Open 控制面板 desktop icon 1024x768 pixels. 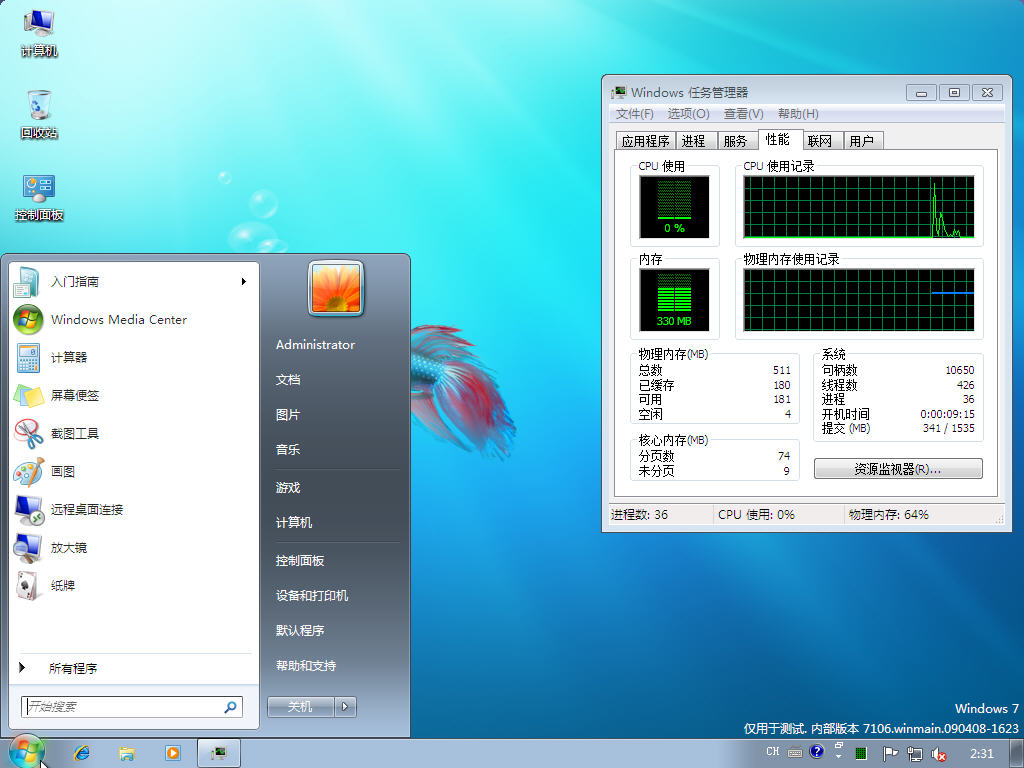pyautogui.click(x=39, y=197)
